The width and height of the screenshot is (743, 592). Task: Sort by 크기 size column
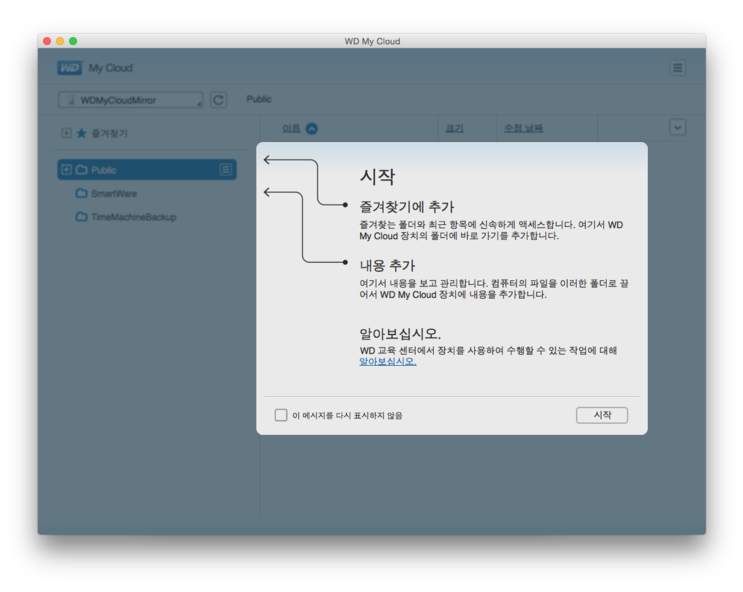tap(454, 128)
